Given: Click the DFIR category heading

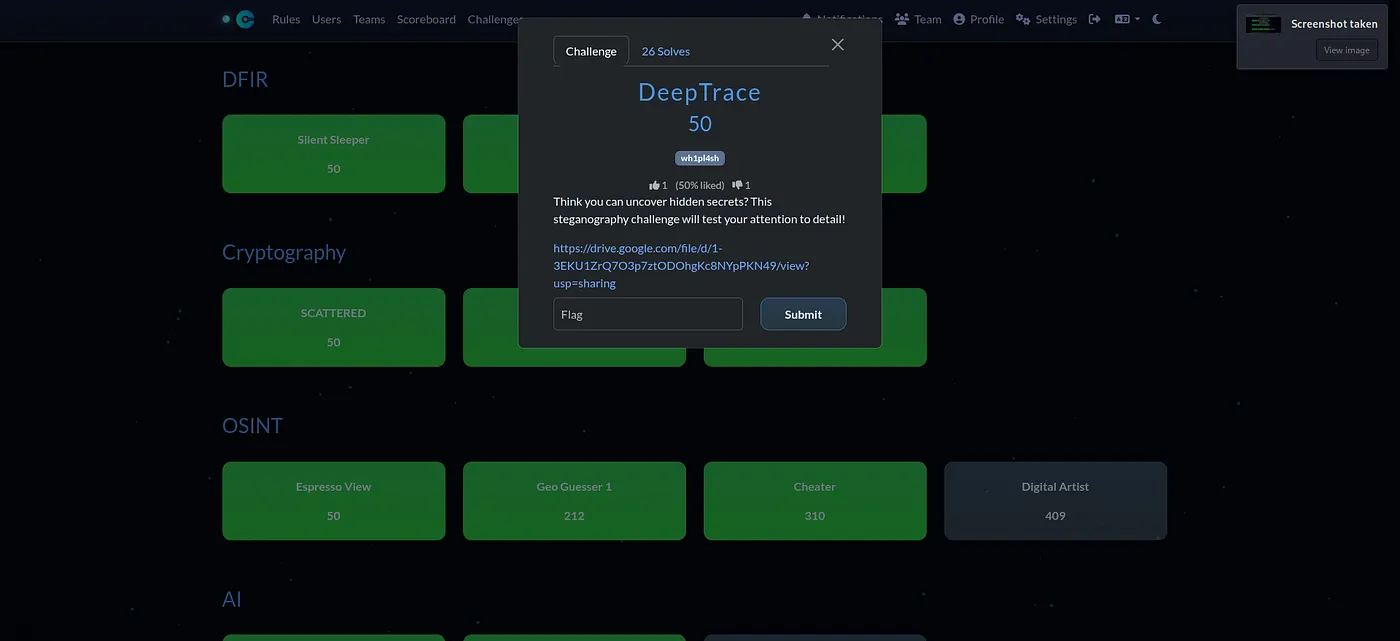Looking at the screenshot, I should click(245, 79).
